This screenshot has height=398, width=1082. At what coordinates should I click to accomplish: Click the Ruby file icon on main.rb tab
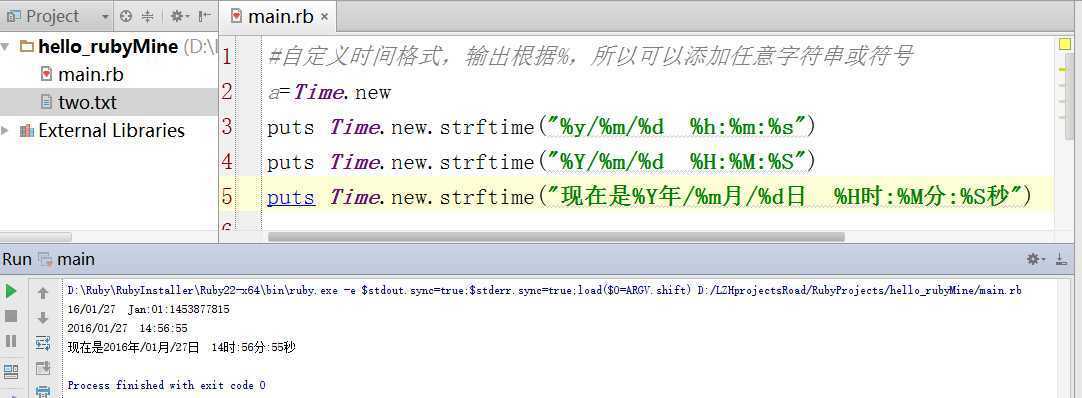click(x=237, y=16)
